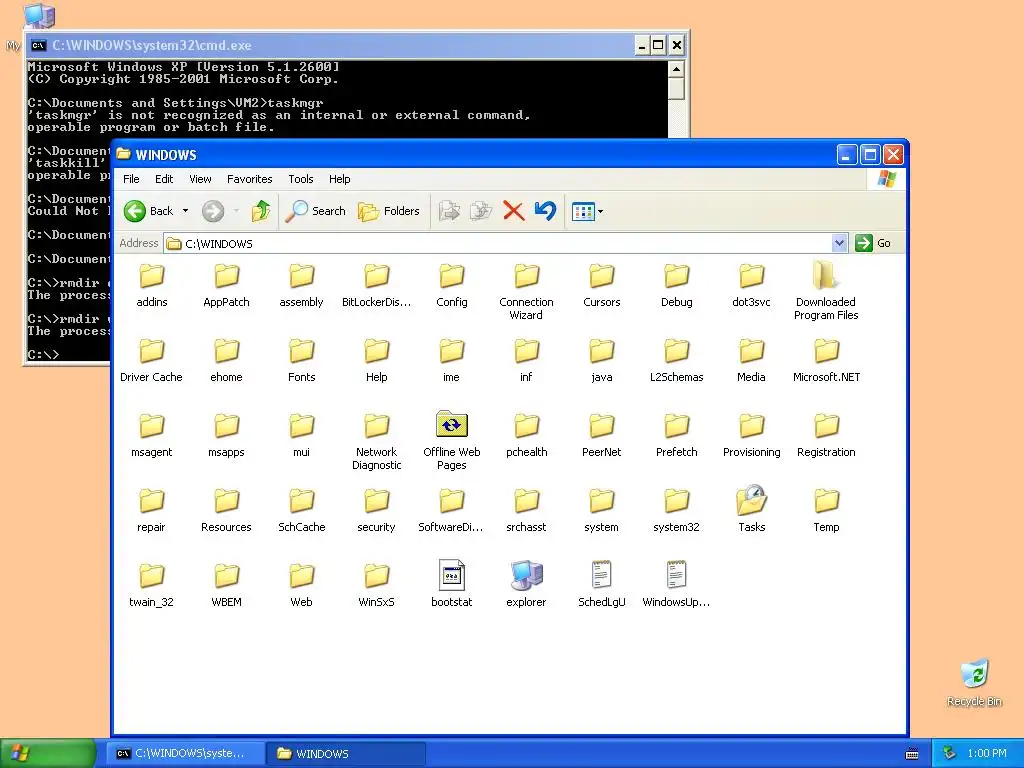Select the security folder
The height and width of the screenshot is (768, 1024).
click(376, 511)
